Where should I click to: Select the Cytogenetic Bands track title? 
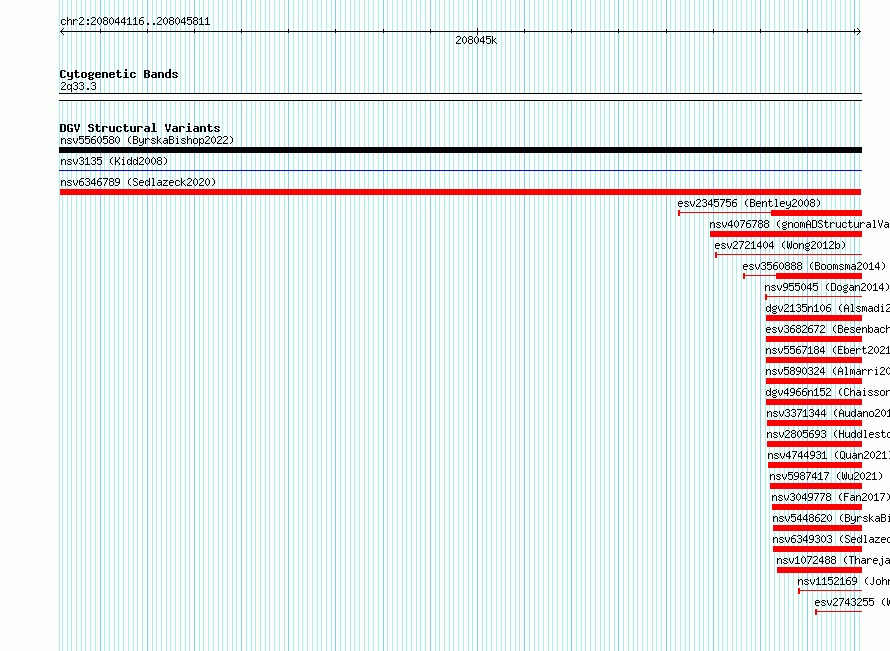coord(119,74)
